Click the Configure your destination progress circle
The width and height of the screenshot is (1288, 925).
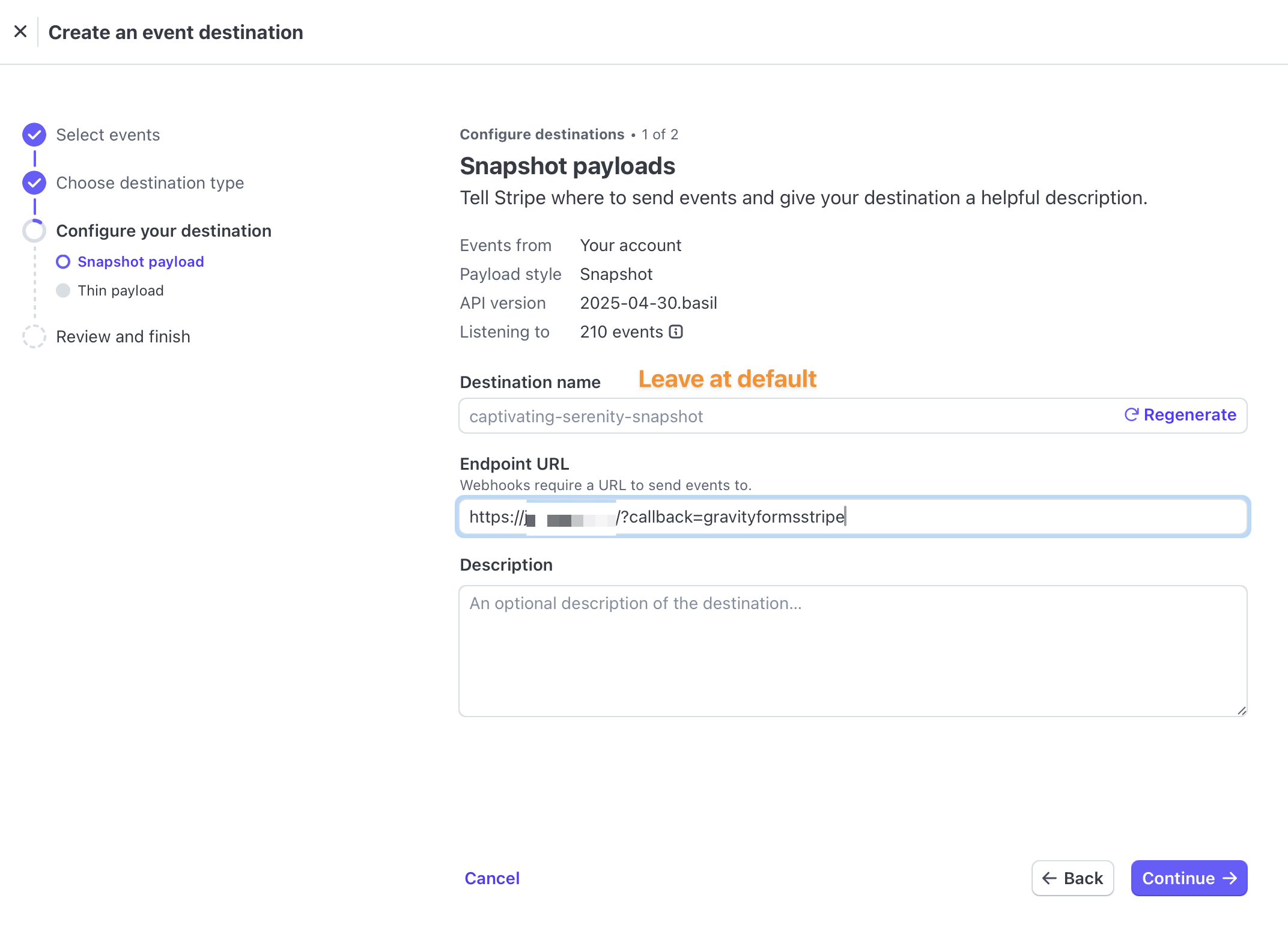34,231
